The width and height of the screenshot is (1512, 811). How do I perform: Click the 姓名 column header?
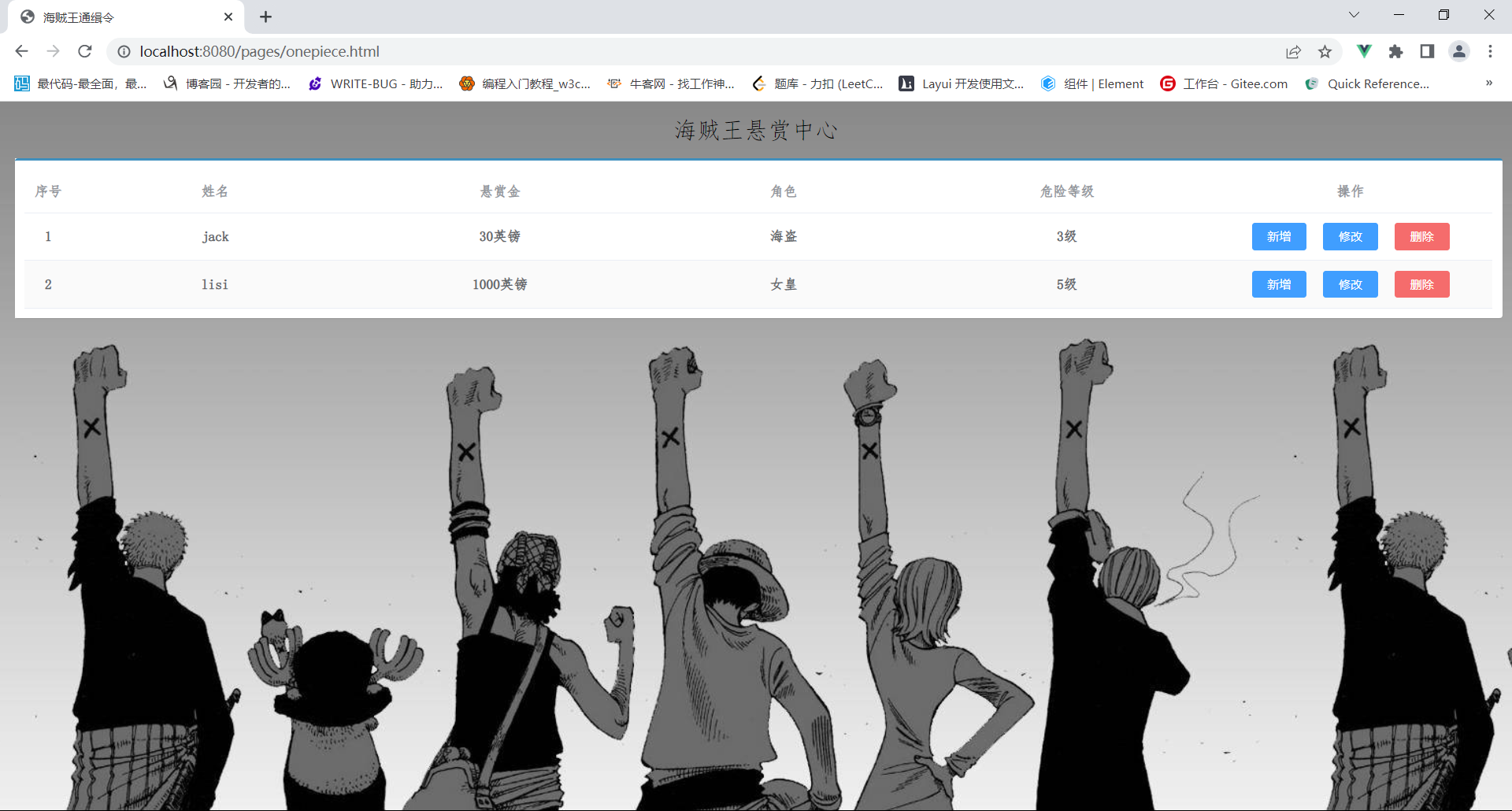(x=215, y=191)
